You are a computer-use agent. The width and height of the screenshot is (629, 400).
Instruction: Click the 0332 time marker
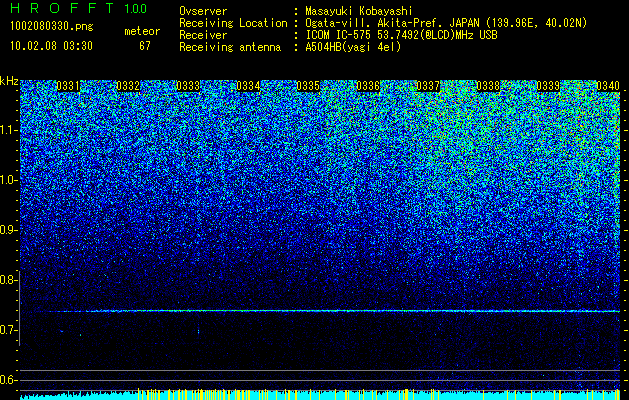pyautogui.click(x=128, y=86)
